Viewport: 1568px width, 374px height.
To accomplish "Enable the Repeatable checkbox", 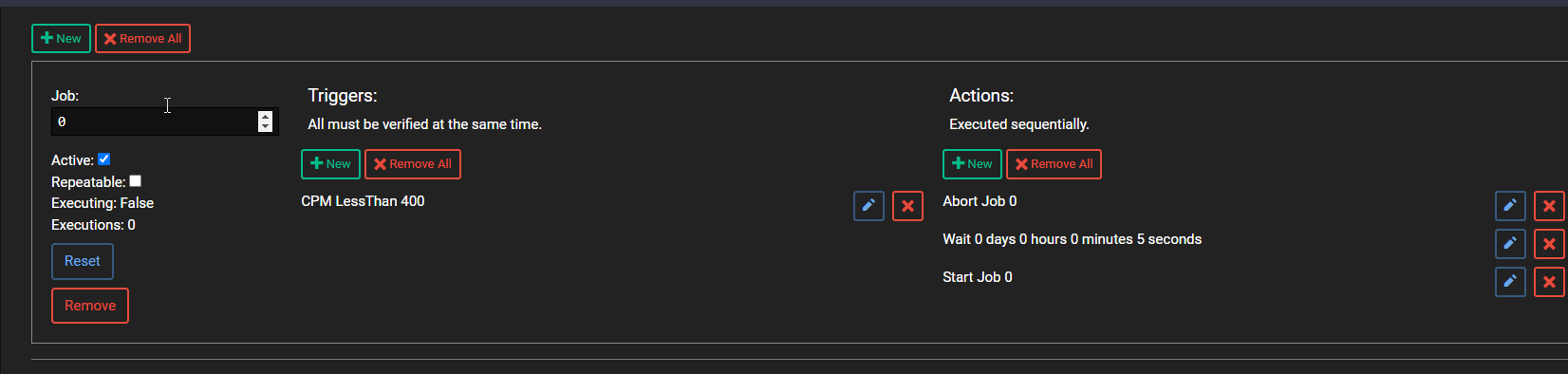I will (136, 180).
